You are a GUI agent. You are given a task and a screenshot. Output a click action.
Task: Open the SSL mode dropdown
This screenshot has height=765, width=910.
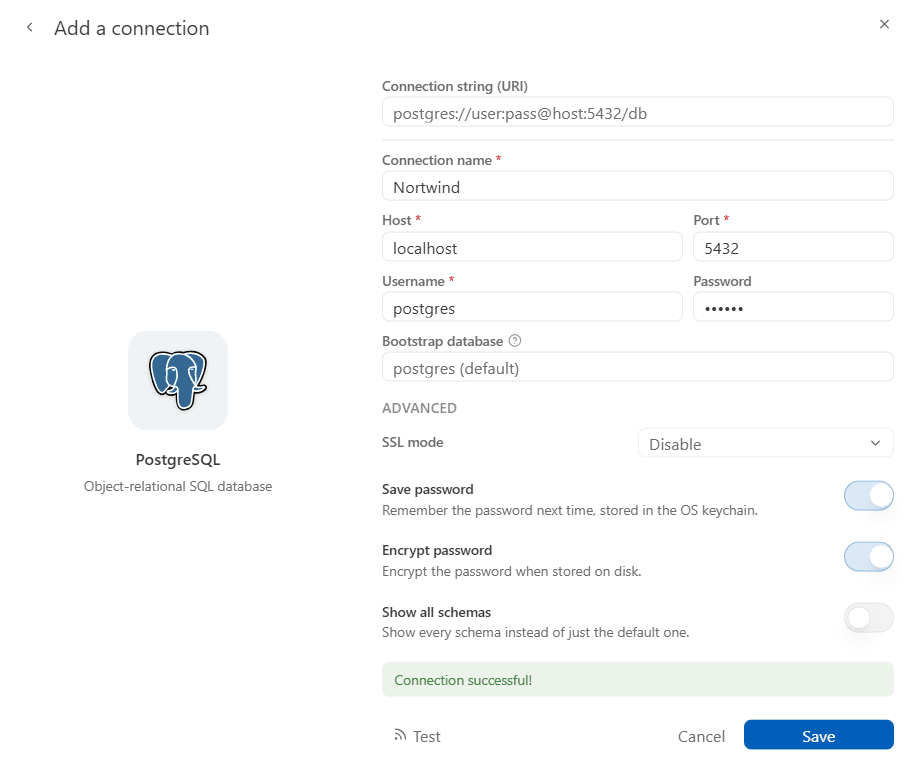coord(765,443)
